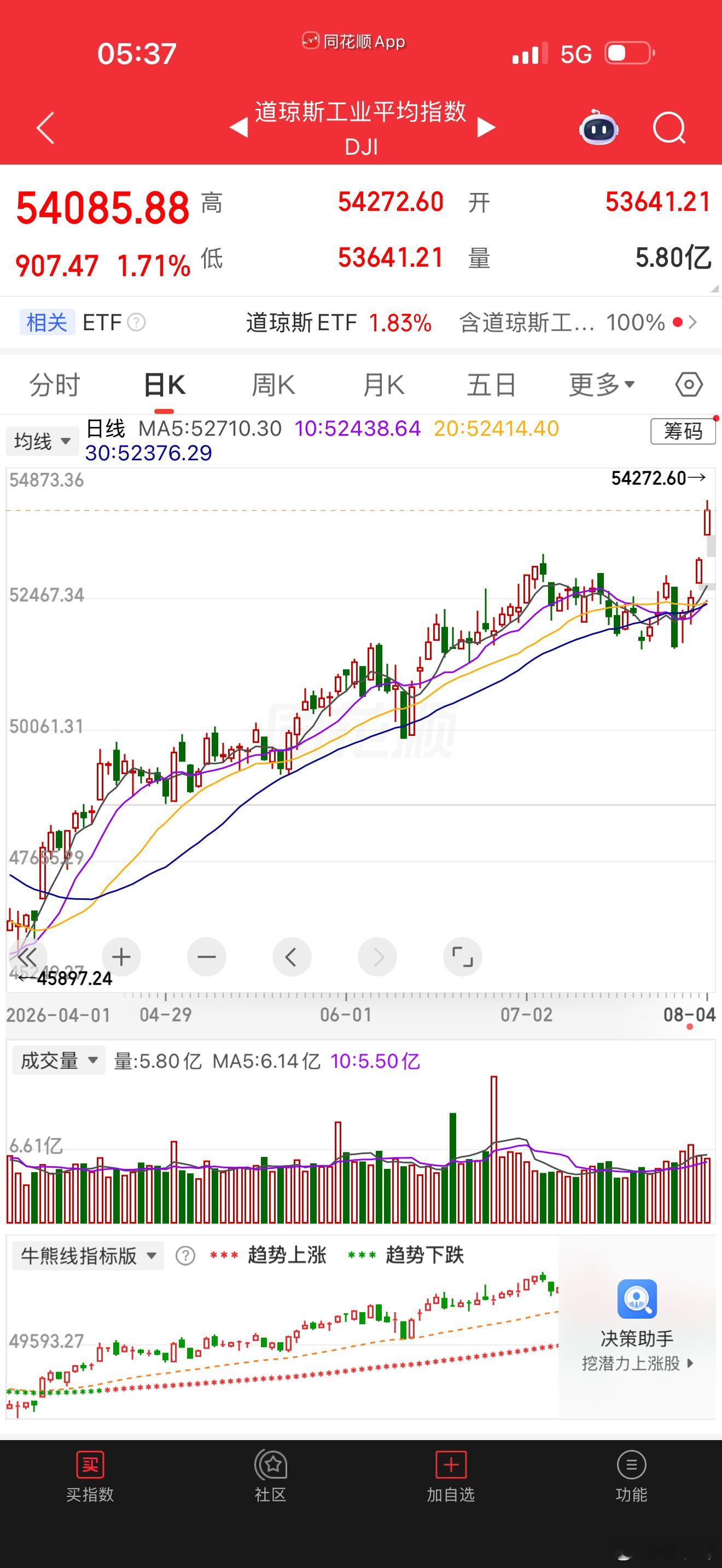This screenshot has height=1568, width=722.
Task: Jump to the earliest chart data with double-left arrow
Action: [27, 956]
